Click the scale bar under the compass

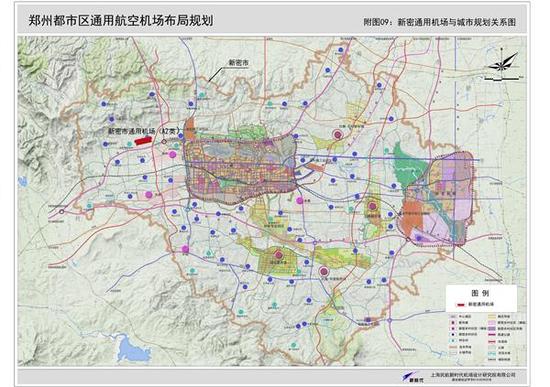tap(502, 79)
